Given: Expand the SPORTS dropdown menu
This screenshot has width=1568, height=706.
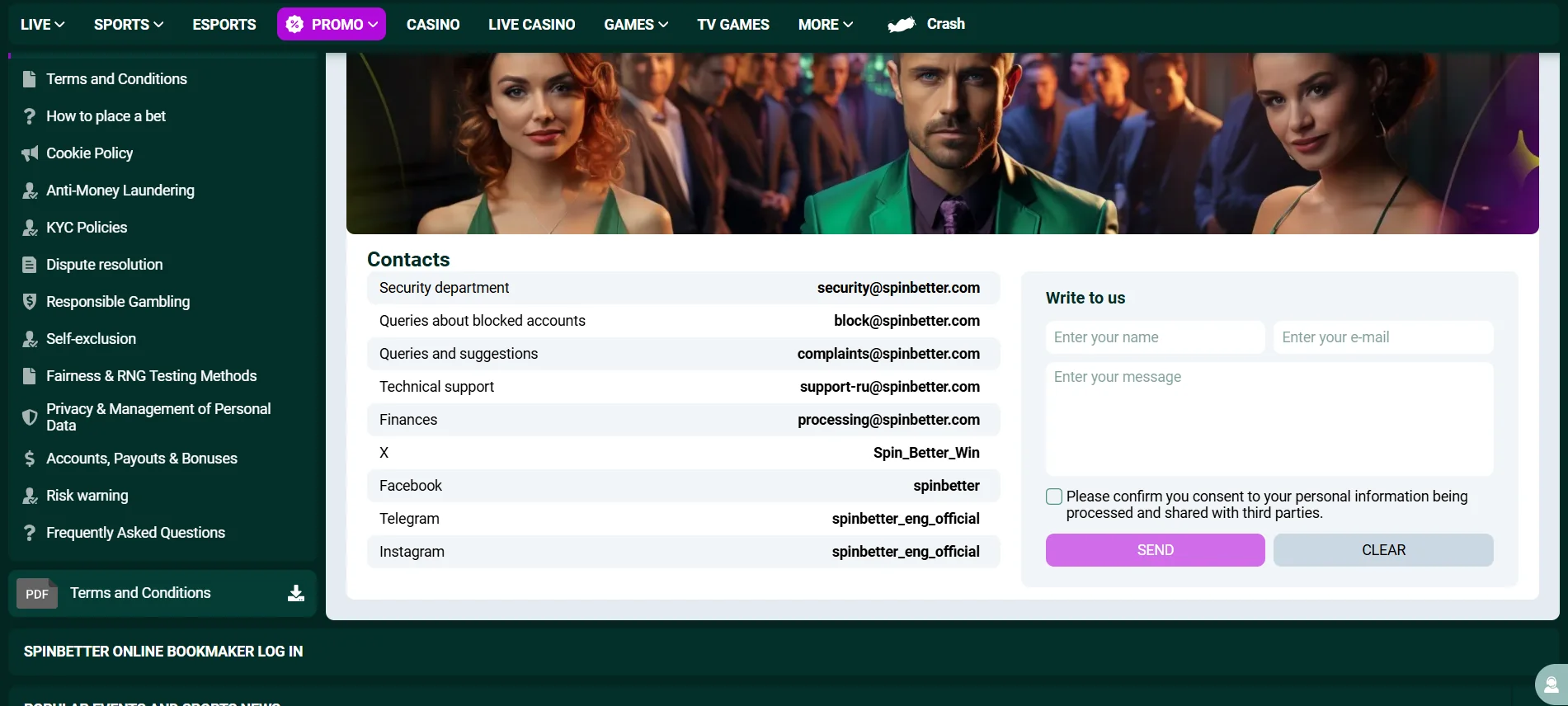Looking at the screenshot, I should 129,25.
